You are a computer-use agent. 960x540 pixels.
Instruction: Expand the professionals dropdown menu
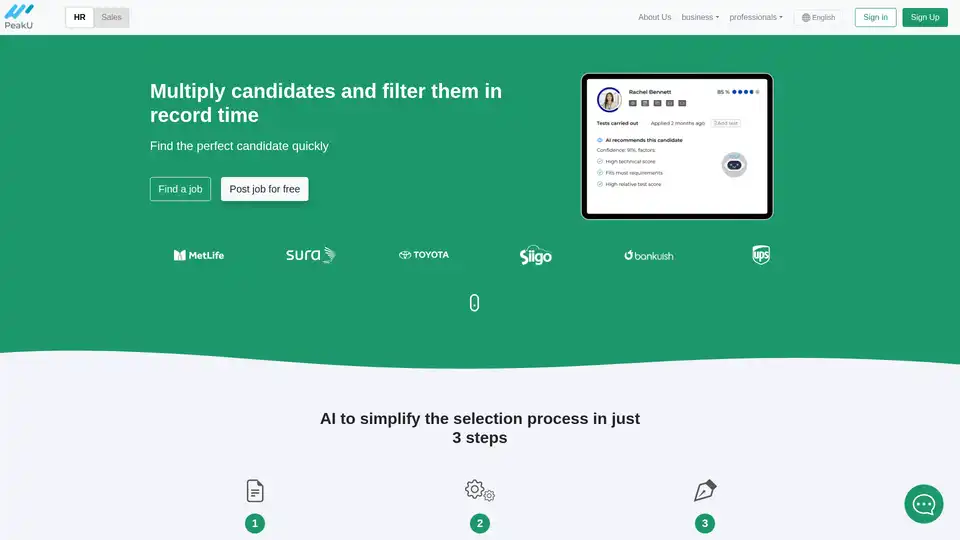click(x=756, y=17)
